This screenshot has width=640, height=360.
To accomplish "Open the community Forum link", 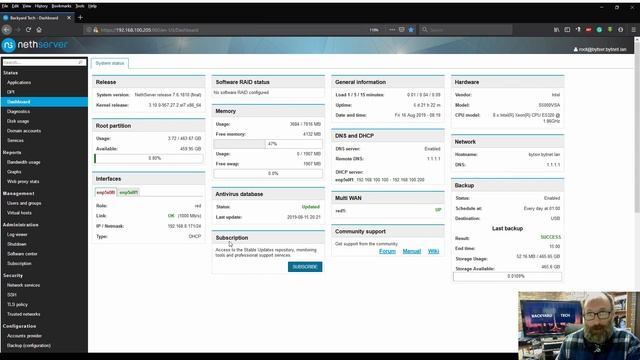I will 387,251.
